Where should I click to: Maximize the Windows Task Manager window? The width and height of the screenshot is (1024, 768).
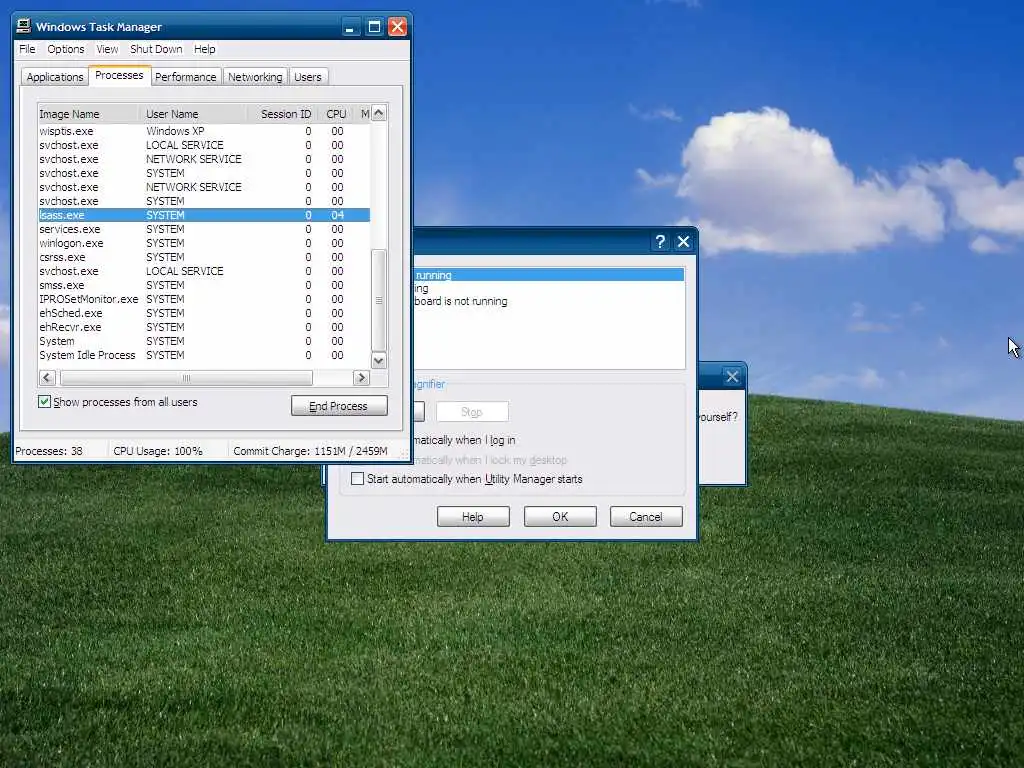(374, 27)
